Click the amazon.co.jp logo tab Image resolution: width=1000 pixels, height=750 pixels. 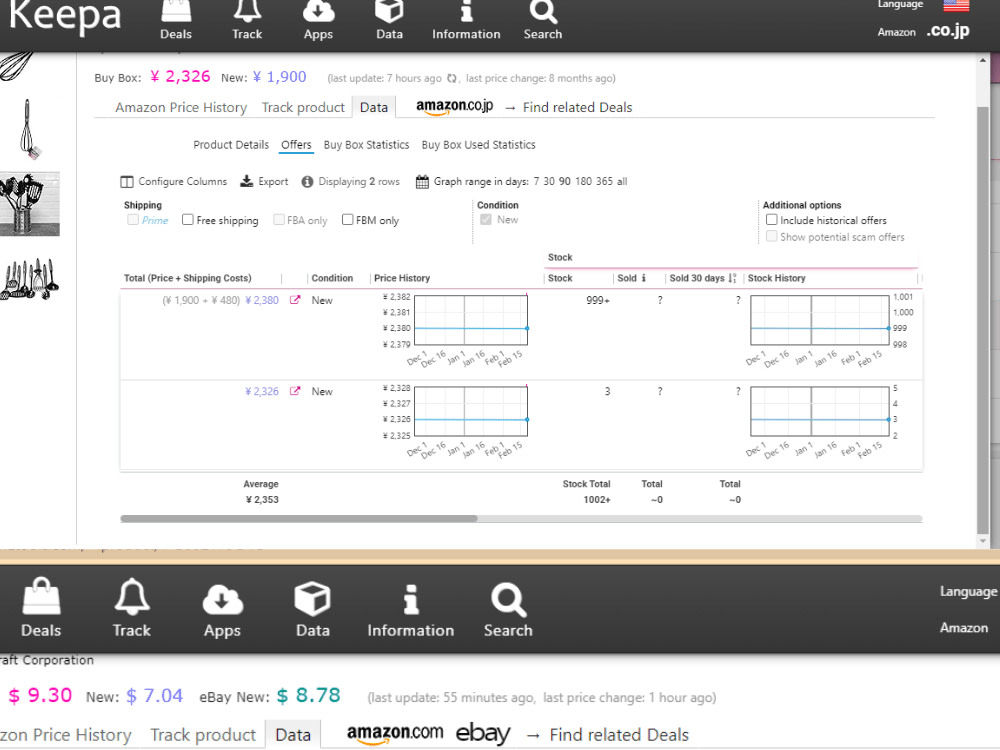[455, 107]
